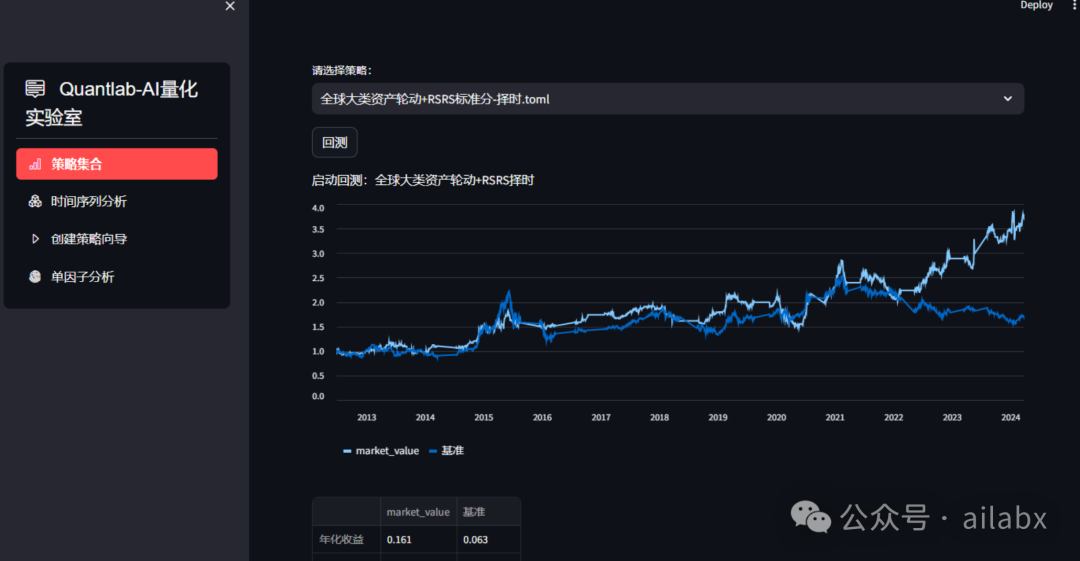Click the icon beside 时间序列分析

[x=35, y=201]
